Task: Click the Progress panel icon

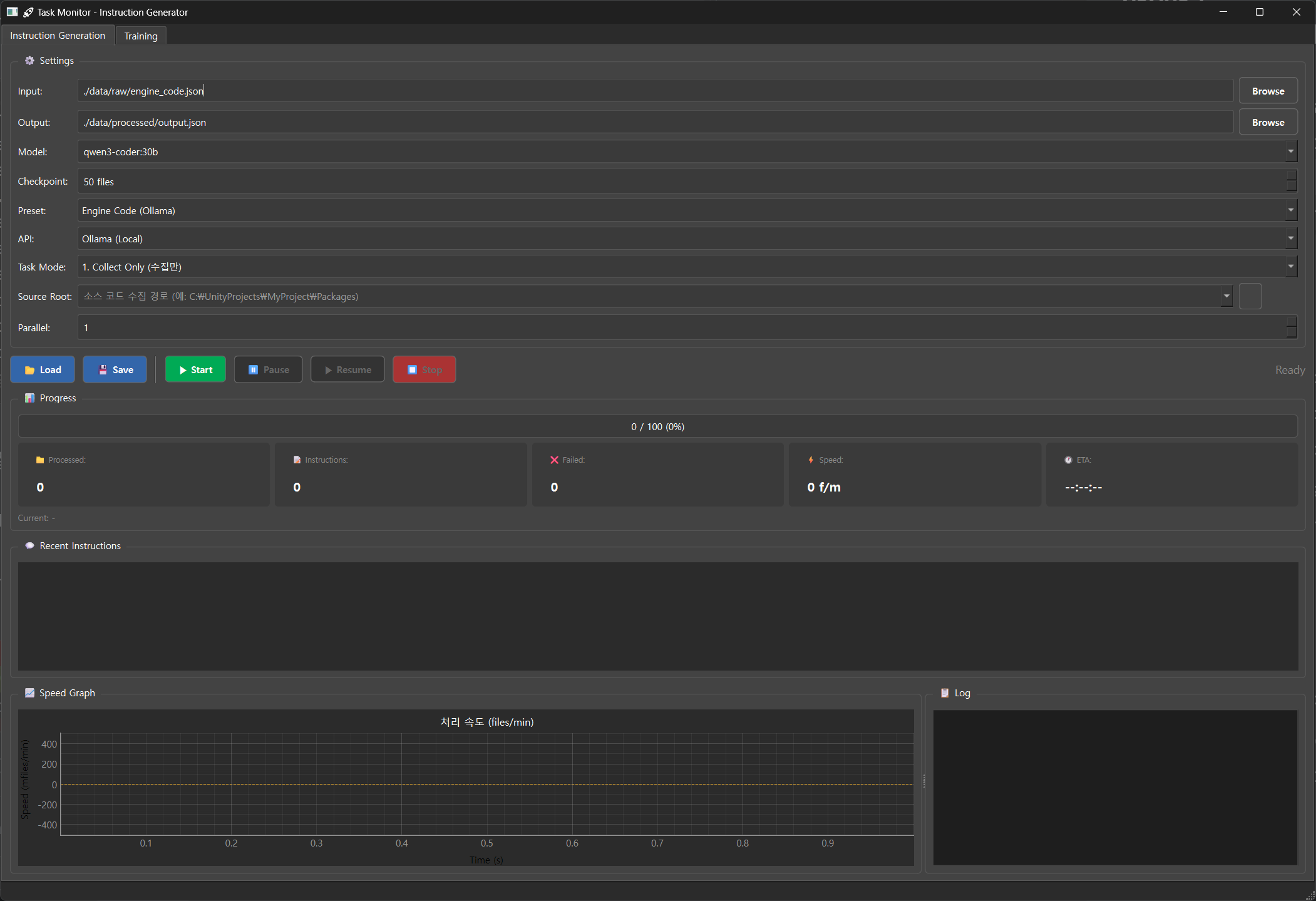Action: pyautogui.click(x=29, y=398)
